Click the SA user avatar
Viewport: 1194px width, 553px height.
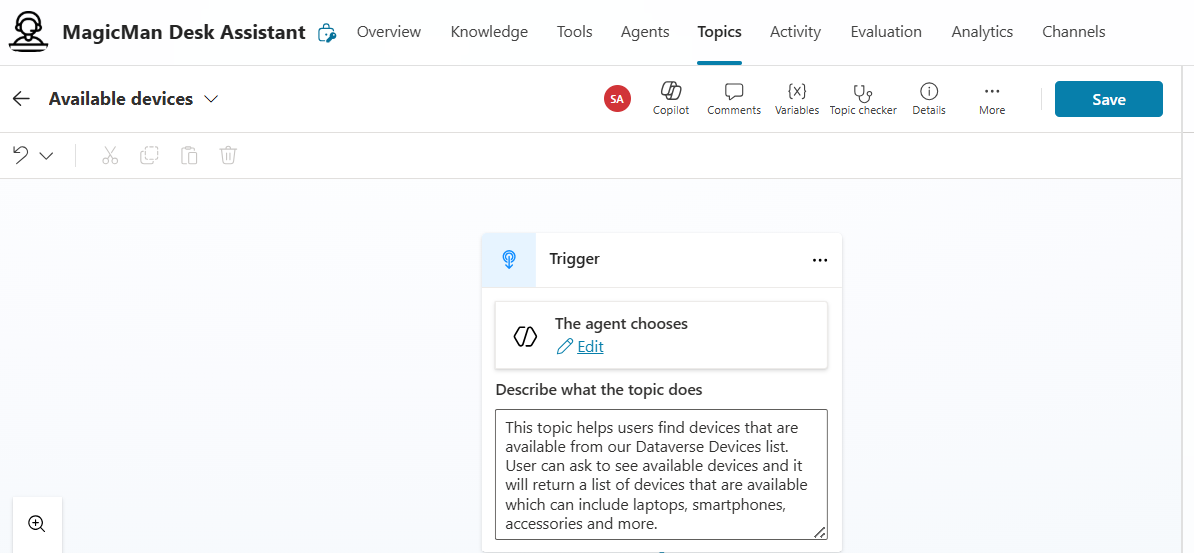pyautogui.click(x=618, y=99)
